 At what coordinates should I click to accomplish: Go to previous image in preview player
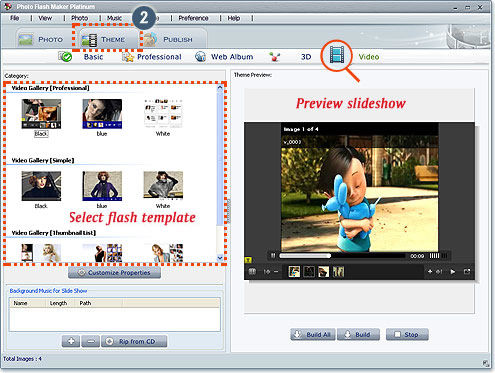[267, 272]
